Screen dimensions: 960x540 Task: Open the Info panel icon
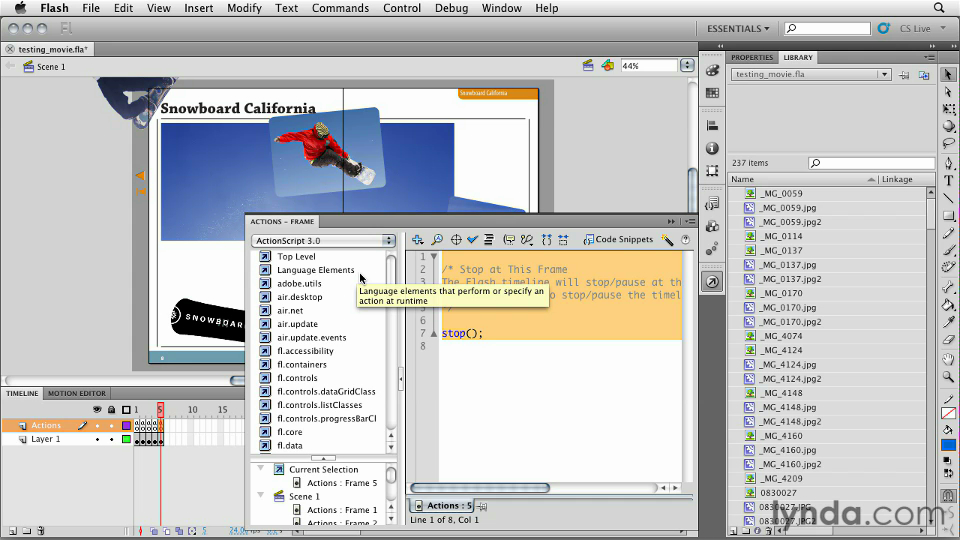(712, 148)
